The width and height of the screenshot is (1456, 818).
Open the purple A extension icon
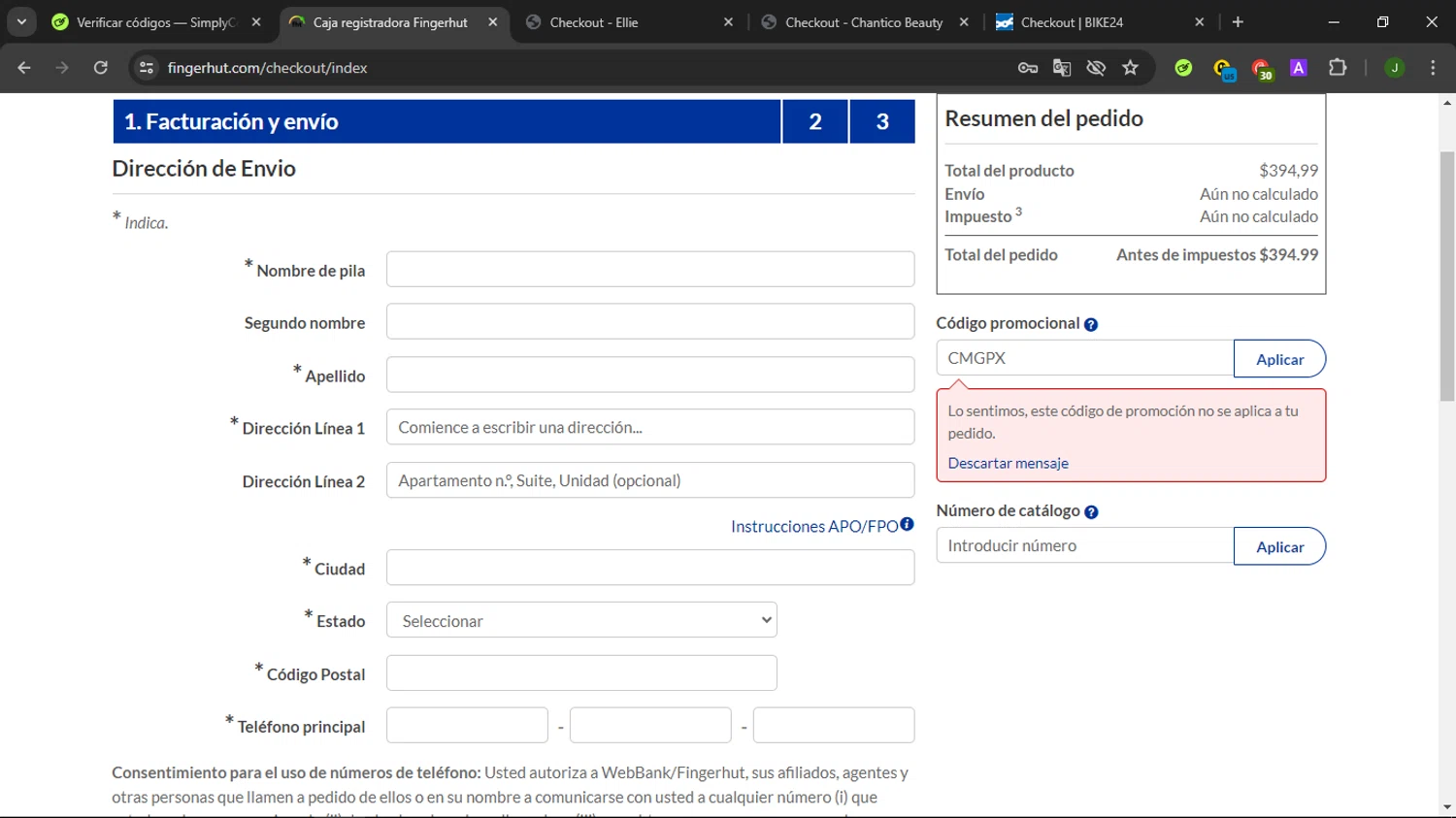tap(1299, 68)
